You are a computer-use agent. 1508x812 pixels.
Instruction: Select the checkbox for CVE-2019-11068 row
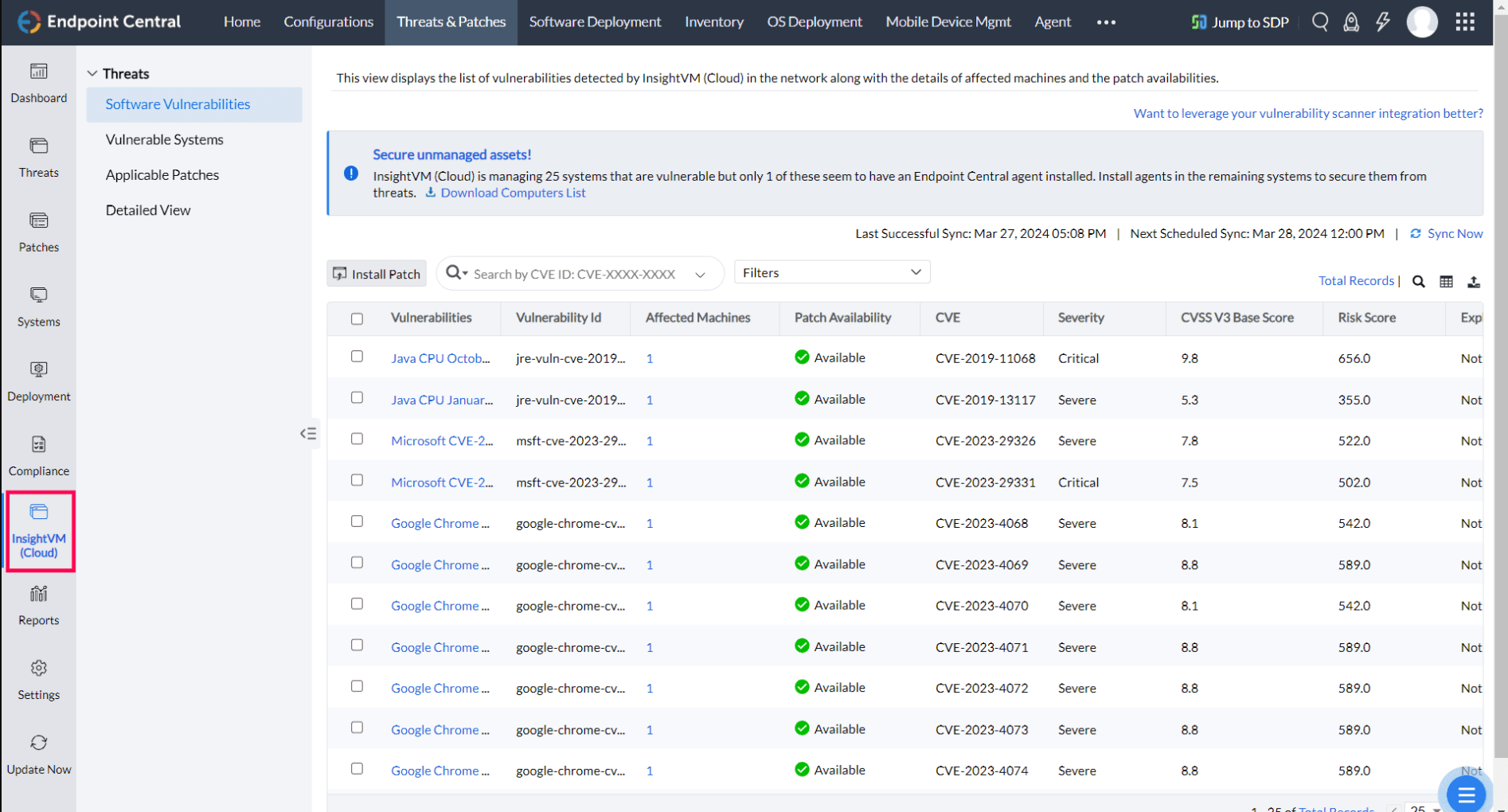tap(357, 357)
